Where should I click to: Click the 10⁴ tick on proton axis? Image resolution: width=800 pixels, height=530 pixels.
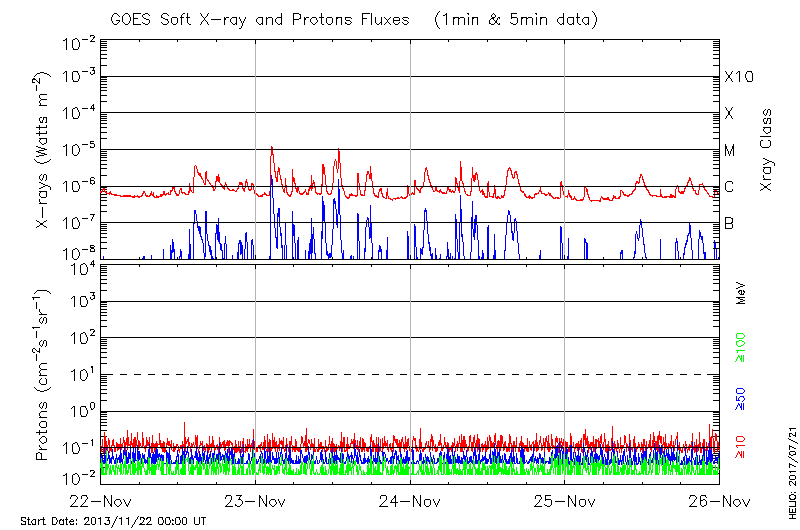(80, 266)
